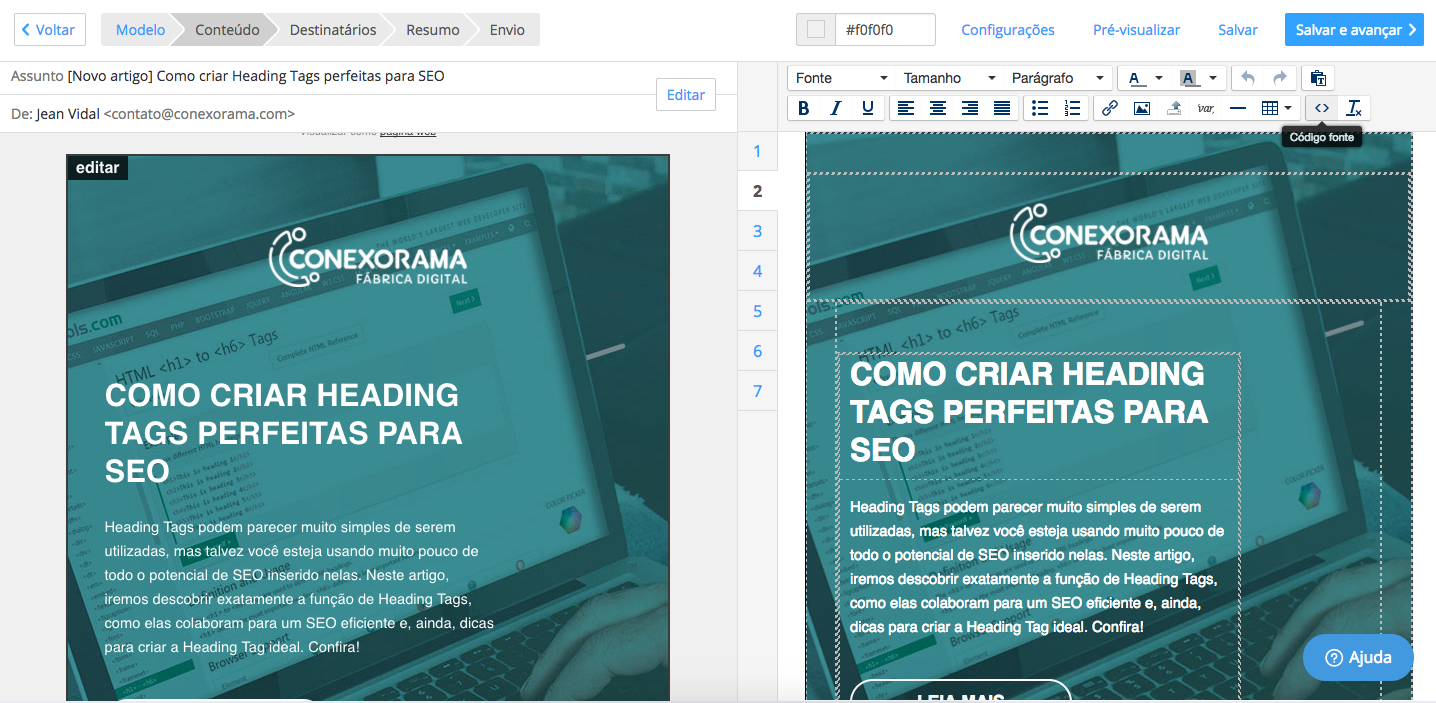This screenshot has width=1436, height=703.
Task: Insert a numbered list
Action: pyautogui.click(x=1072, y=108)
